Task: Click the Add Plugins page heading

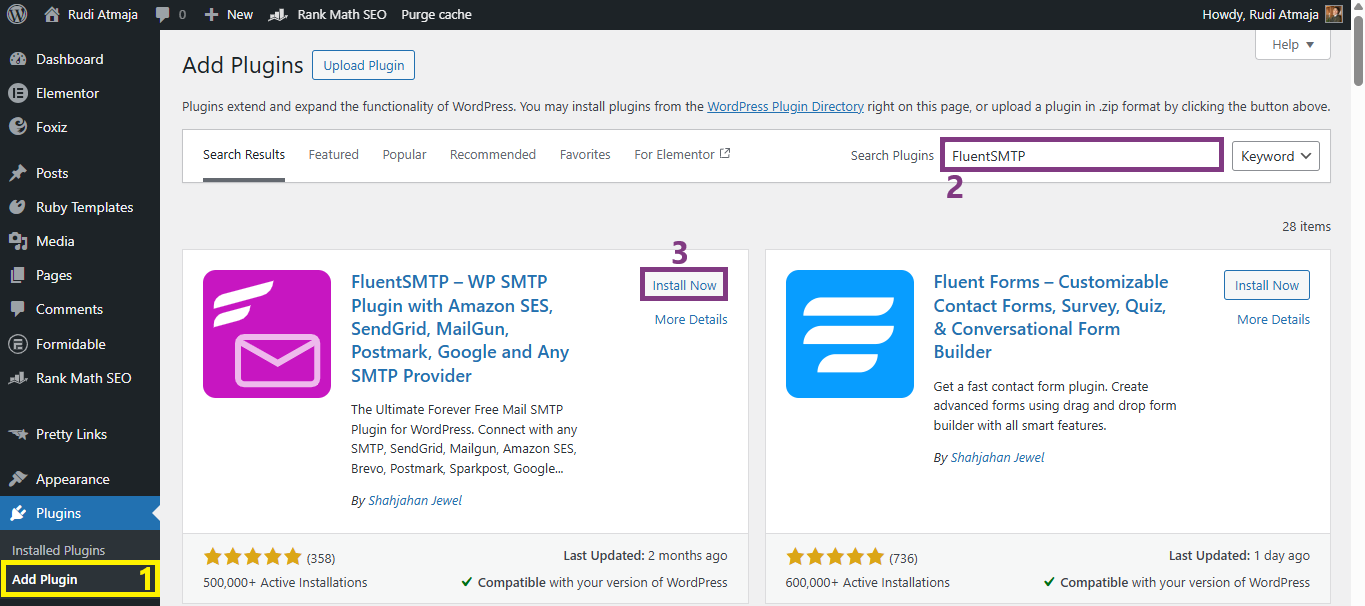Action: coord(243,66)
